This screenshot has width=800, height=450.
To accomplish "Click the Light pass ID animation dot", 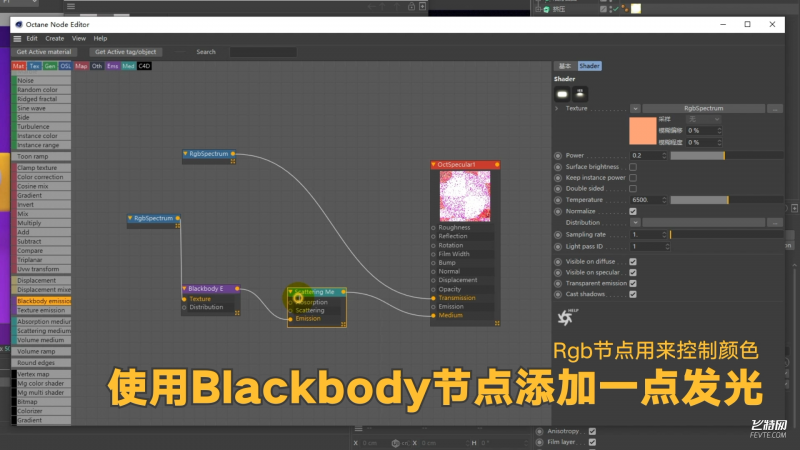I will tap(558, 246).
